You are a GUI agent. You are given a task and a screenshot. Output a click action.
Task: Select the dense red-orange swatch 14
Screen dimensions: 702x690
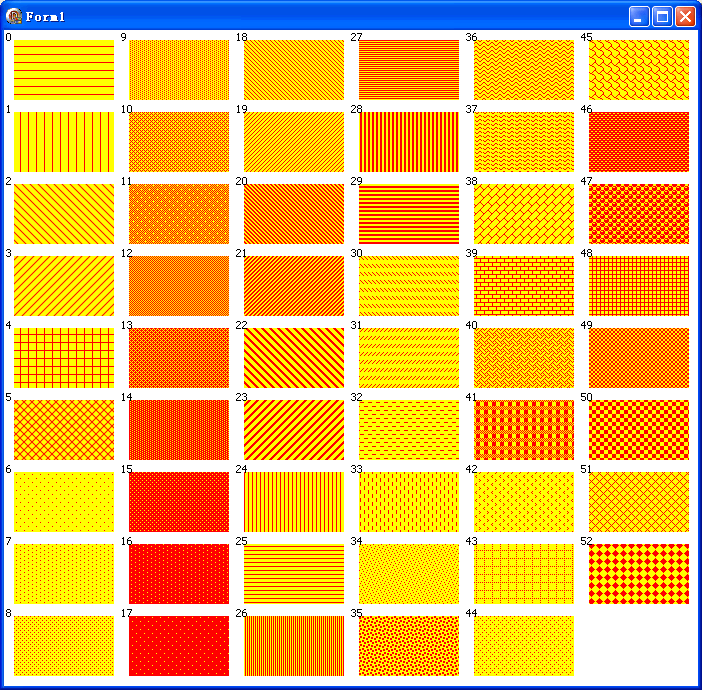coord(179,430)
